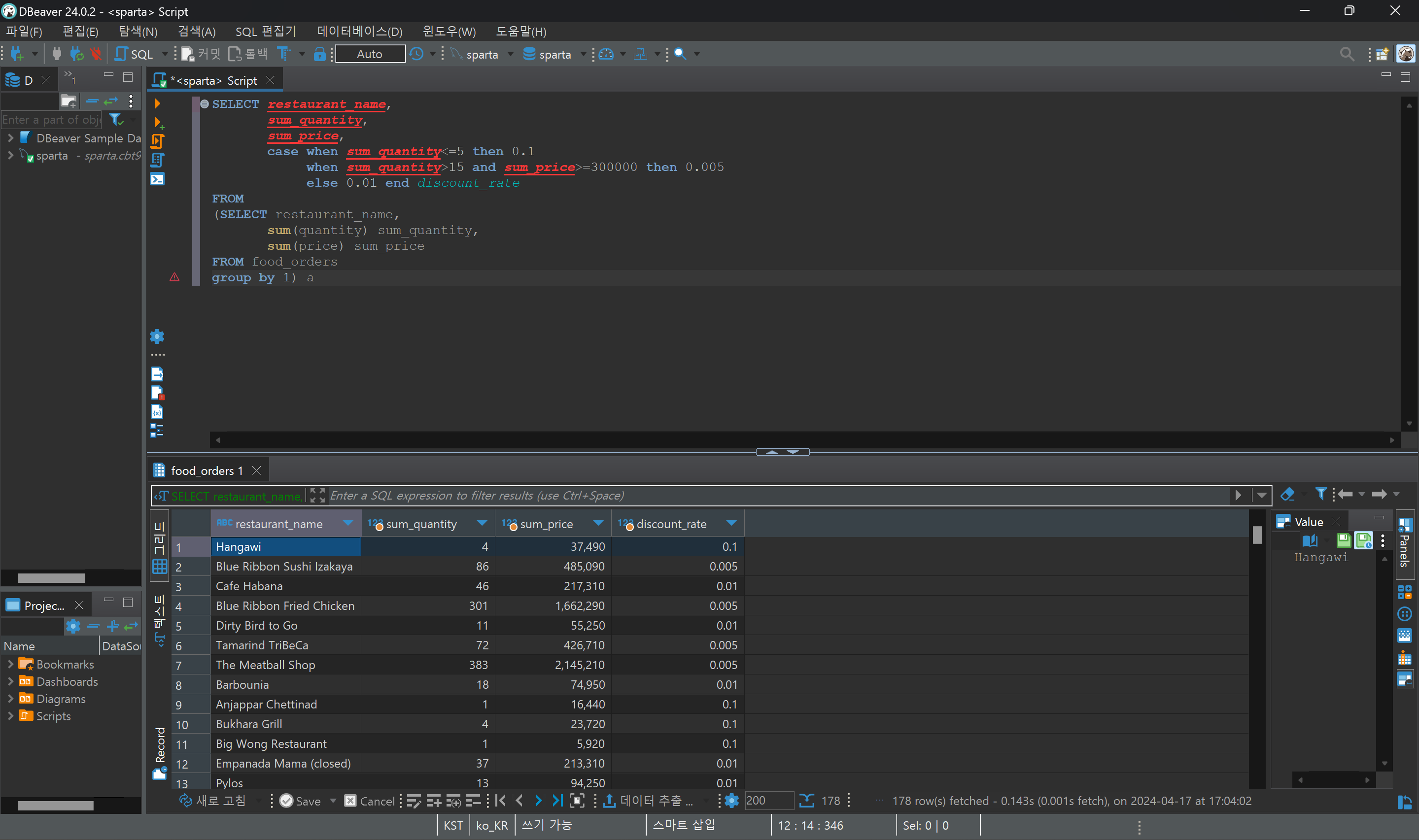Toggle the Record view mode
This screenshot has height=840, width=1419.
pyautogui.click(x=160, y=753)
